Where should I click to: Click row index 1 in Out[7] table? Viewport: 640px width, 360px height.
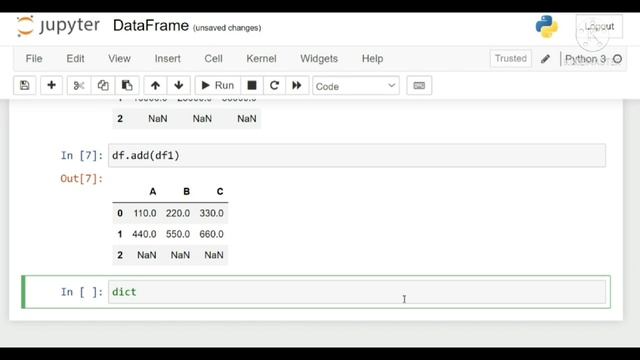(120, 234)
